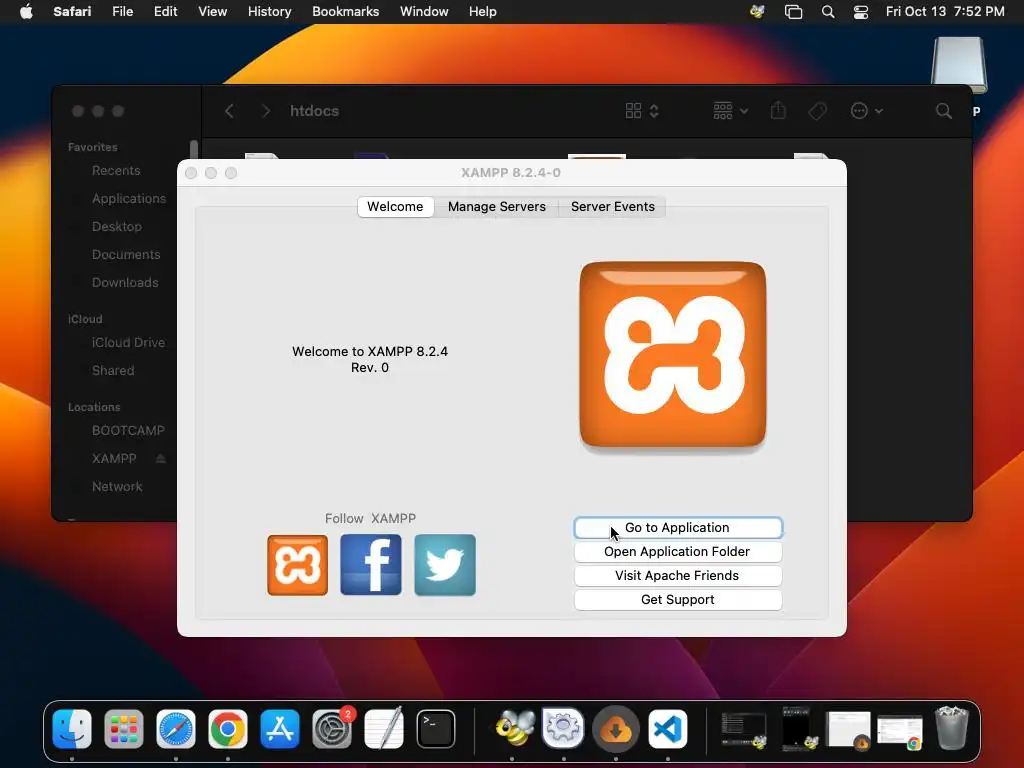
Task: Click the Share icon in Finder toolbar
Action: (x=778, y=110)
